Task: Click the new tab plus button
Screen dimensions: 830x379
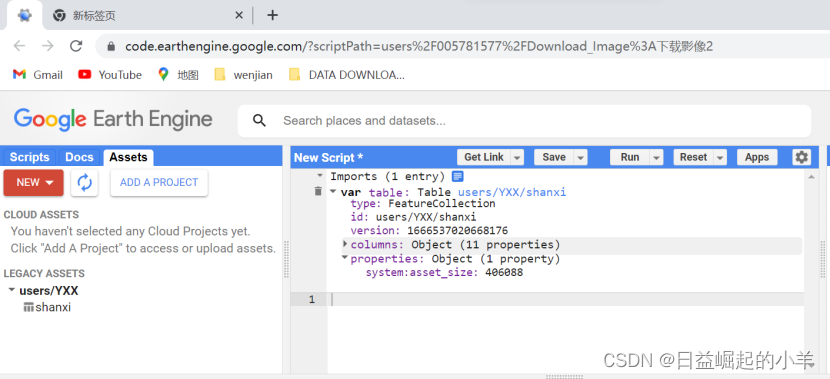Action: (272, 15)
